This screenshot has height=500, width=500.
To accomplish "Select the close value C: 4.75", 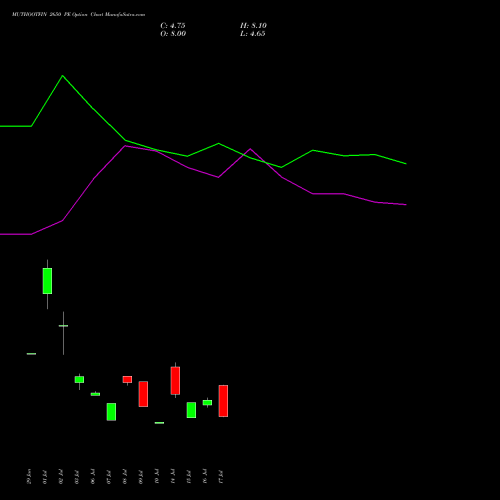I will [173, 26].
